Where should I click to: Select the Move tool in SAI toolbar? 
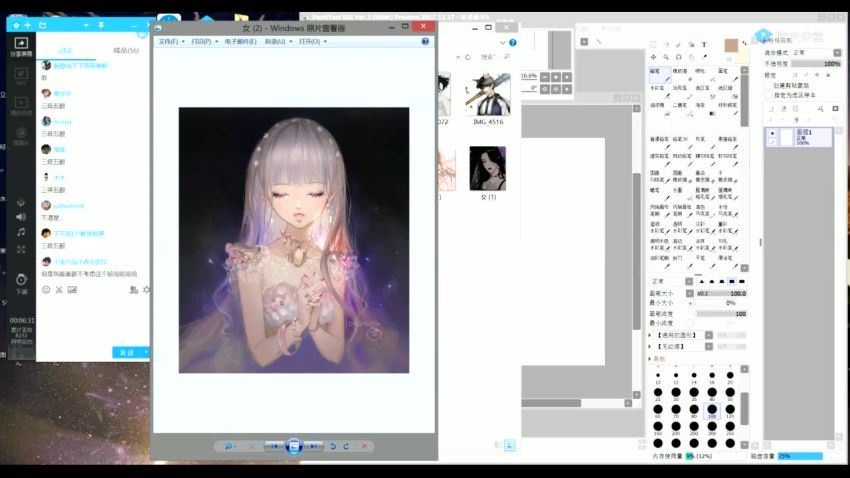tap(653, 57)
